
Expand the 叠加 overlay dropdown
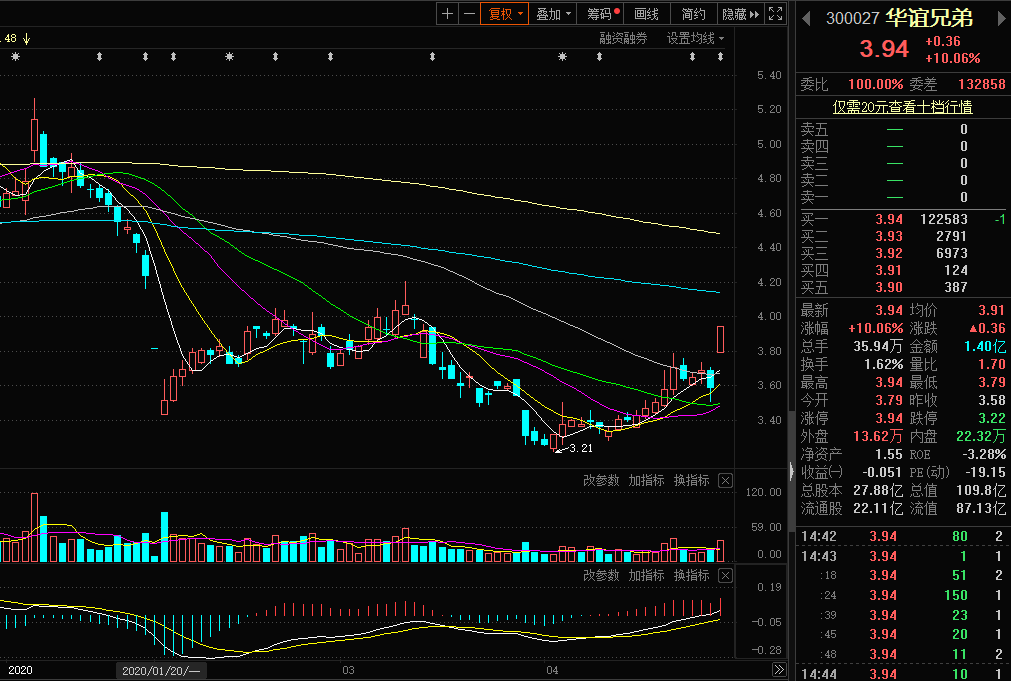coord(553,13)
